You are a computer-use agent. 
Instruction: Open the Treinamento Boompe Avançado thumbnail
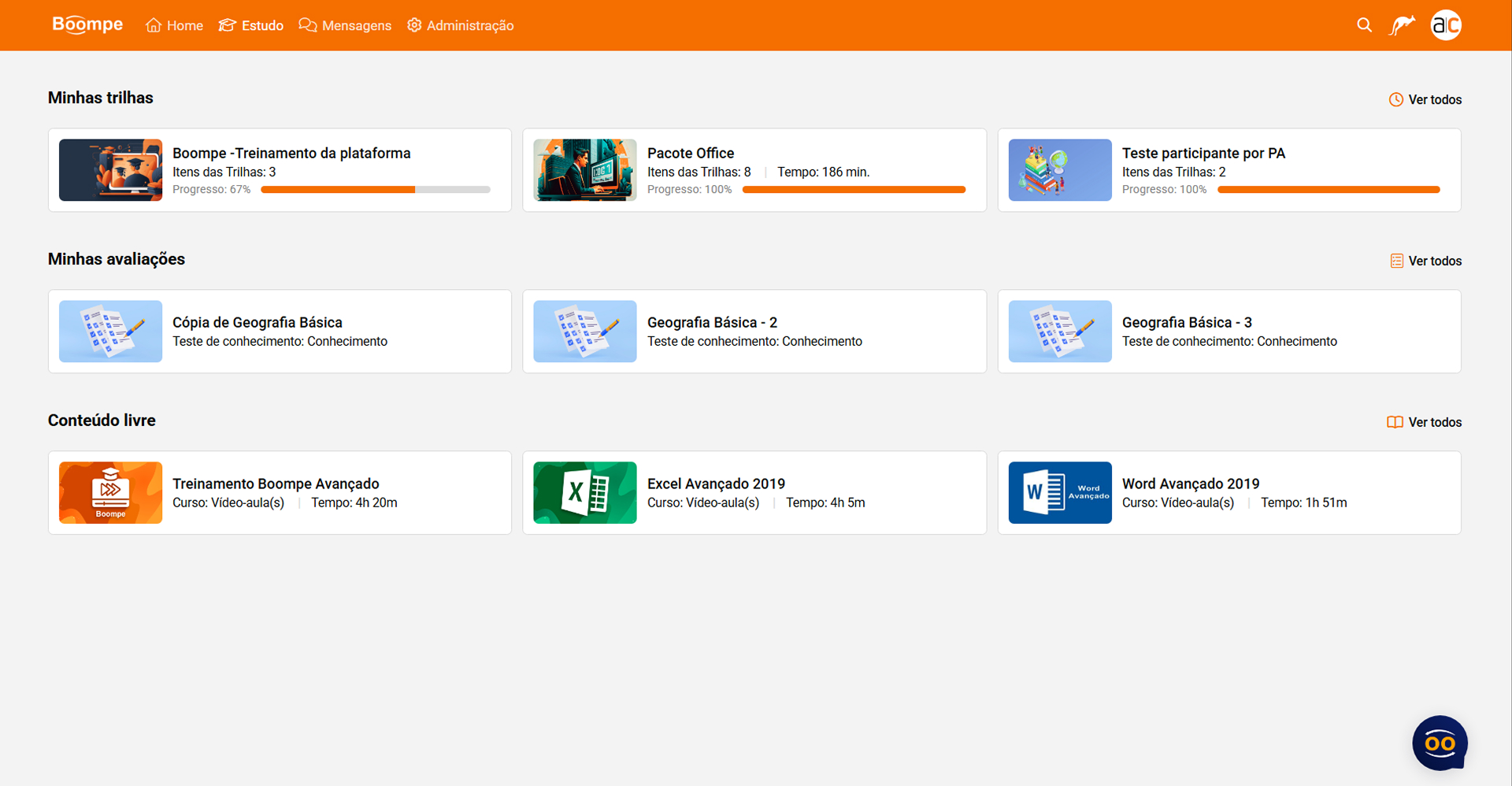(x=110, y=493)
